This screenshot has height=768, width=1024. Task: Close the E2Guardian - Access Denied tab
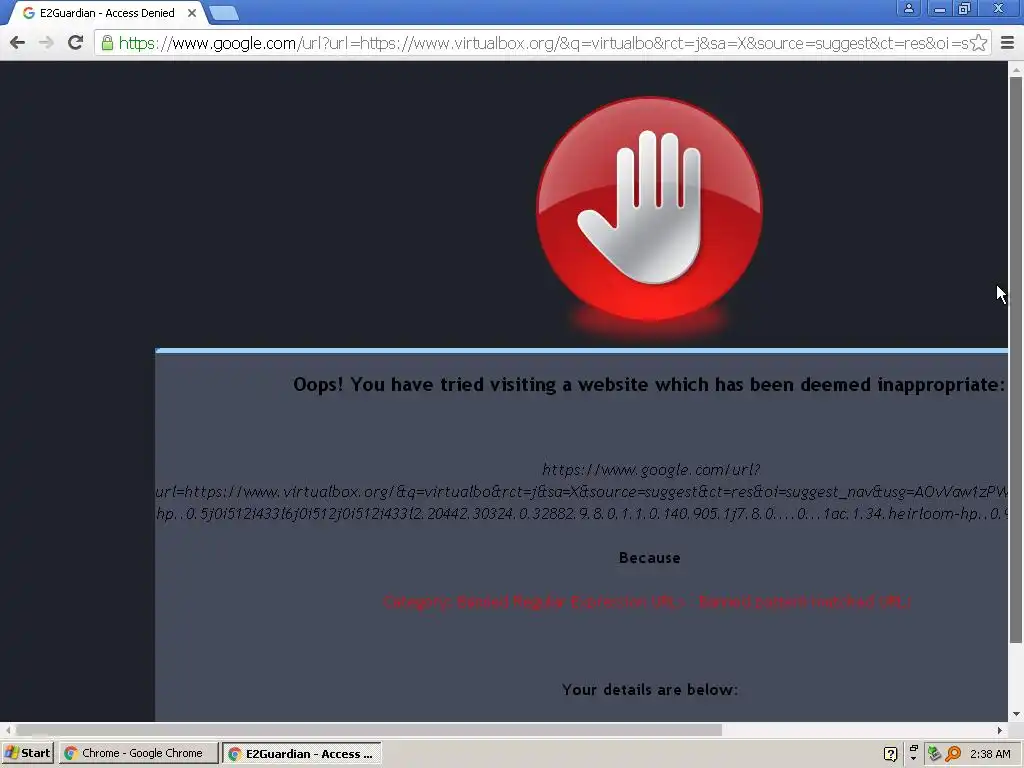192,12
